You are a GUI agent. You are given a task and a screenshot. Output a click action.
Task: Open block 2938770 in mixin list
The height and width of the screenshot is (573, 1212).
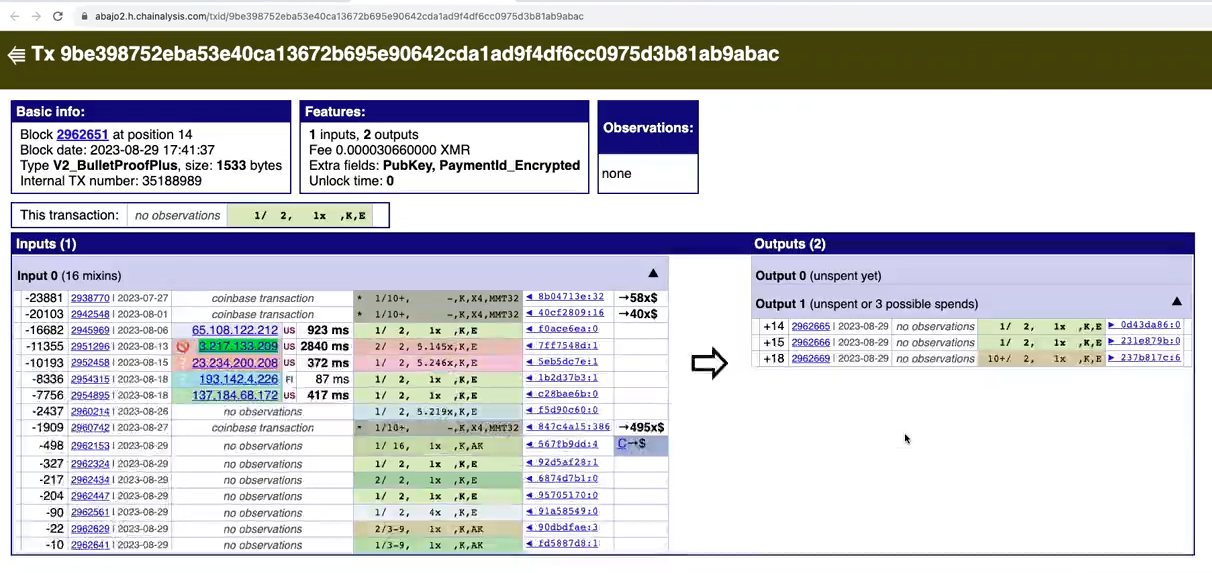(90, 298)
